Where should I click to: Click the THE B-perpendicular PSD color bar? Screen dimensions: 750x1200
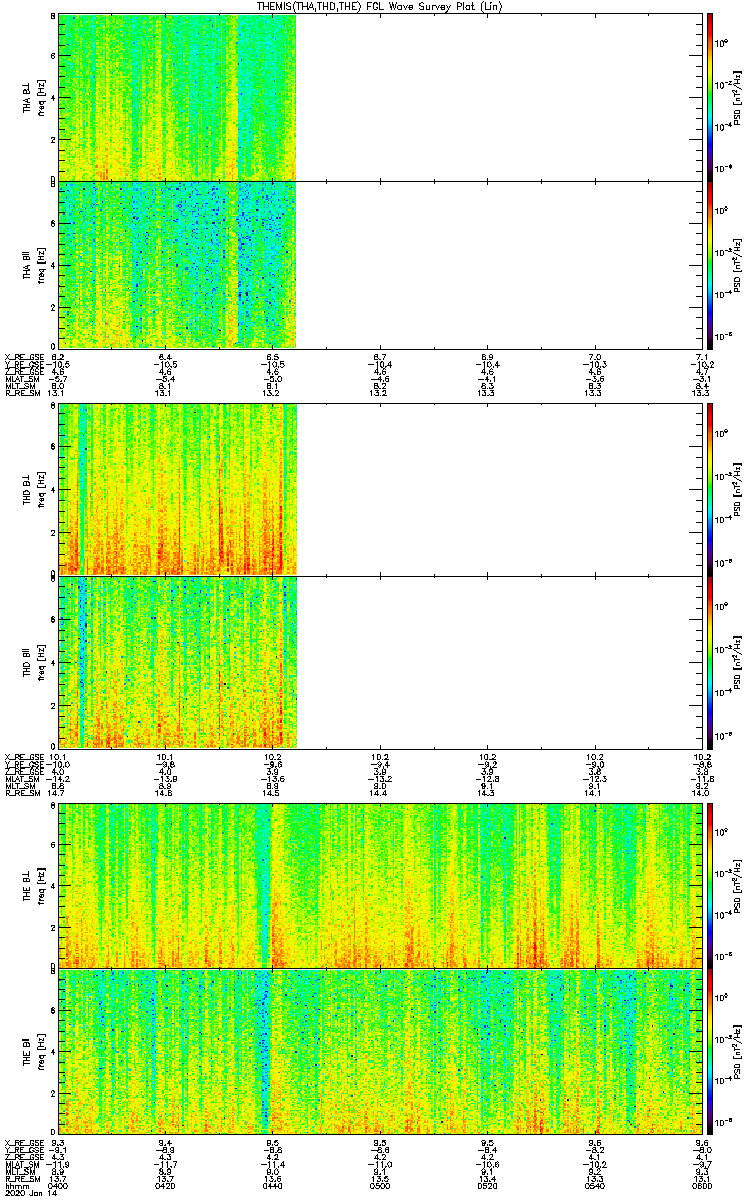pos(710,885)
